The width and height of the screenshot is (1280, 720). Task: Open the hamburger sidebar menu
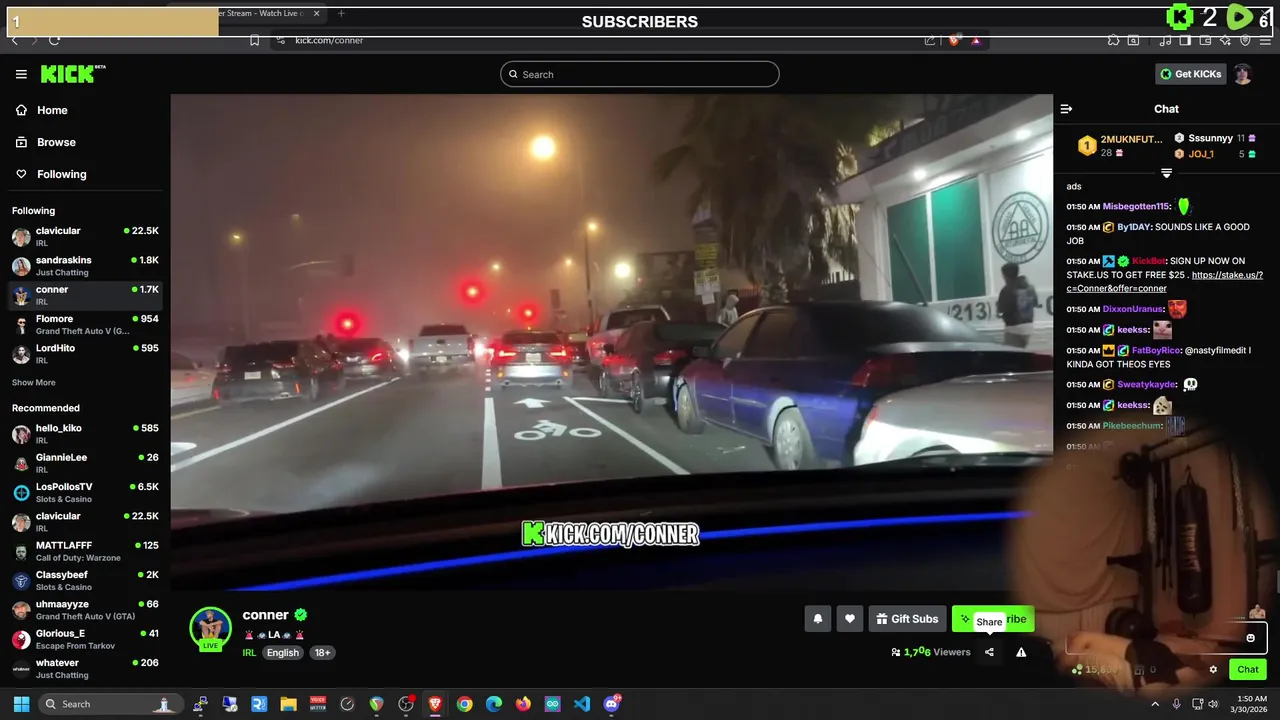[21, 74]
